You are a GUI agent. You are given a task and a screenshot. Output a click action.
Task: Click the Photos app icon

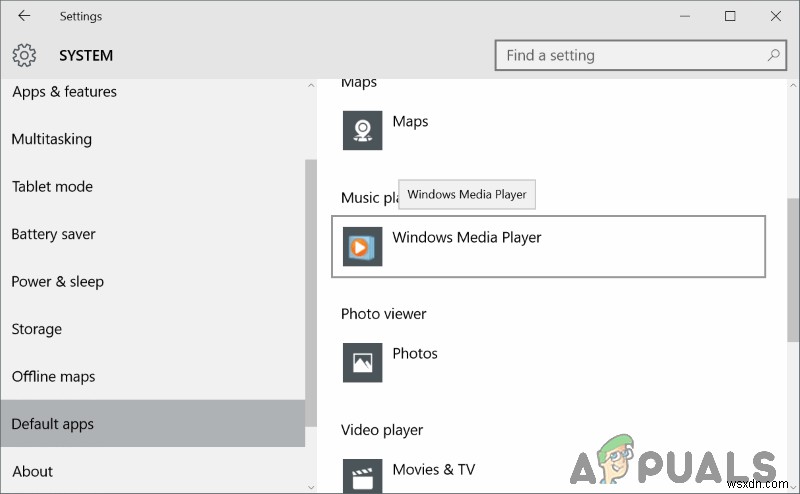[362, 362]
